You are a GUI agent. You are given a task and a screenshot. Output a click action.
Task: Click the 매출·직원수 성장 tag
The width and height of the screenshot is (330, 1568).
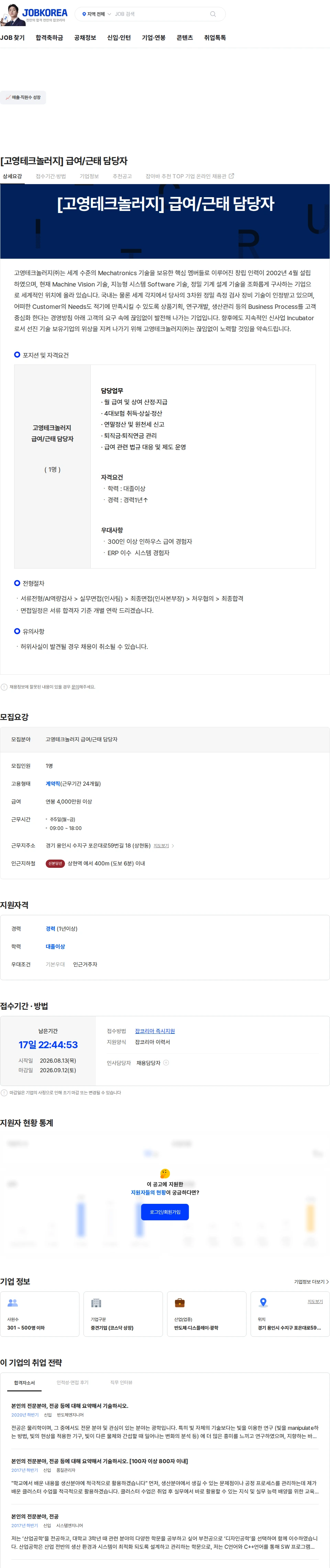(23, 97)
